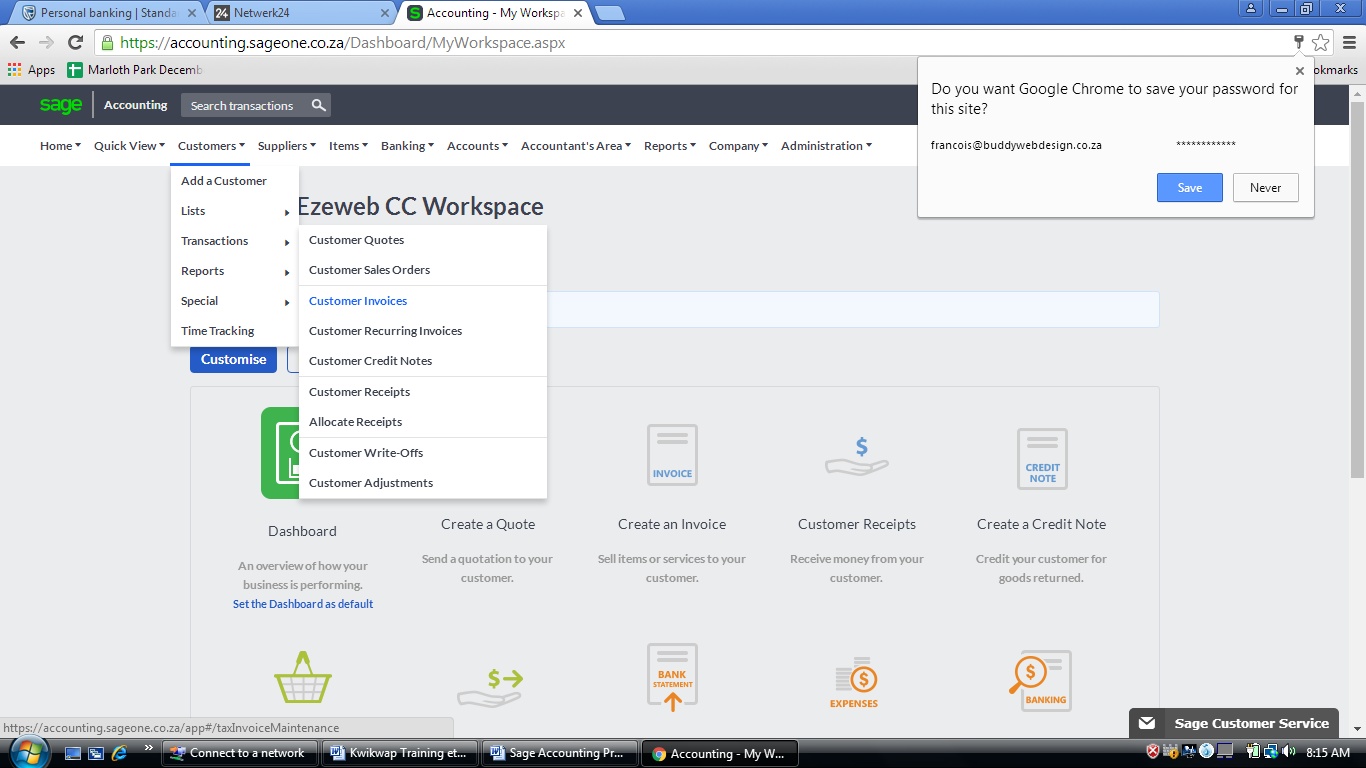
Task: Open the Reports dropdown in navbar
Action: click(x=670, y=146)
